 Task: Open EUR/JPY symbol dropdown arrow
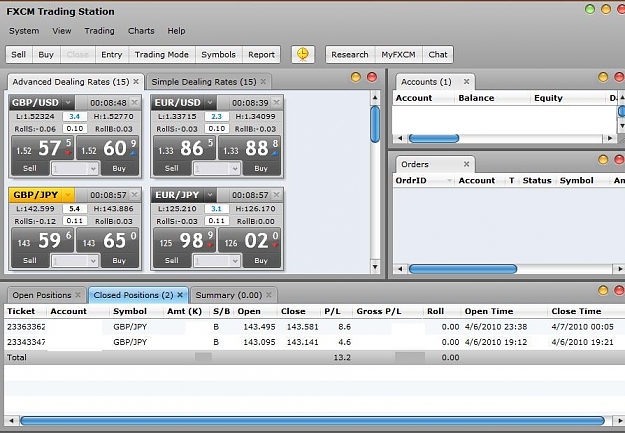[x=210, y=195]
